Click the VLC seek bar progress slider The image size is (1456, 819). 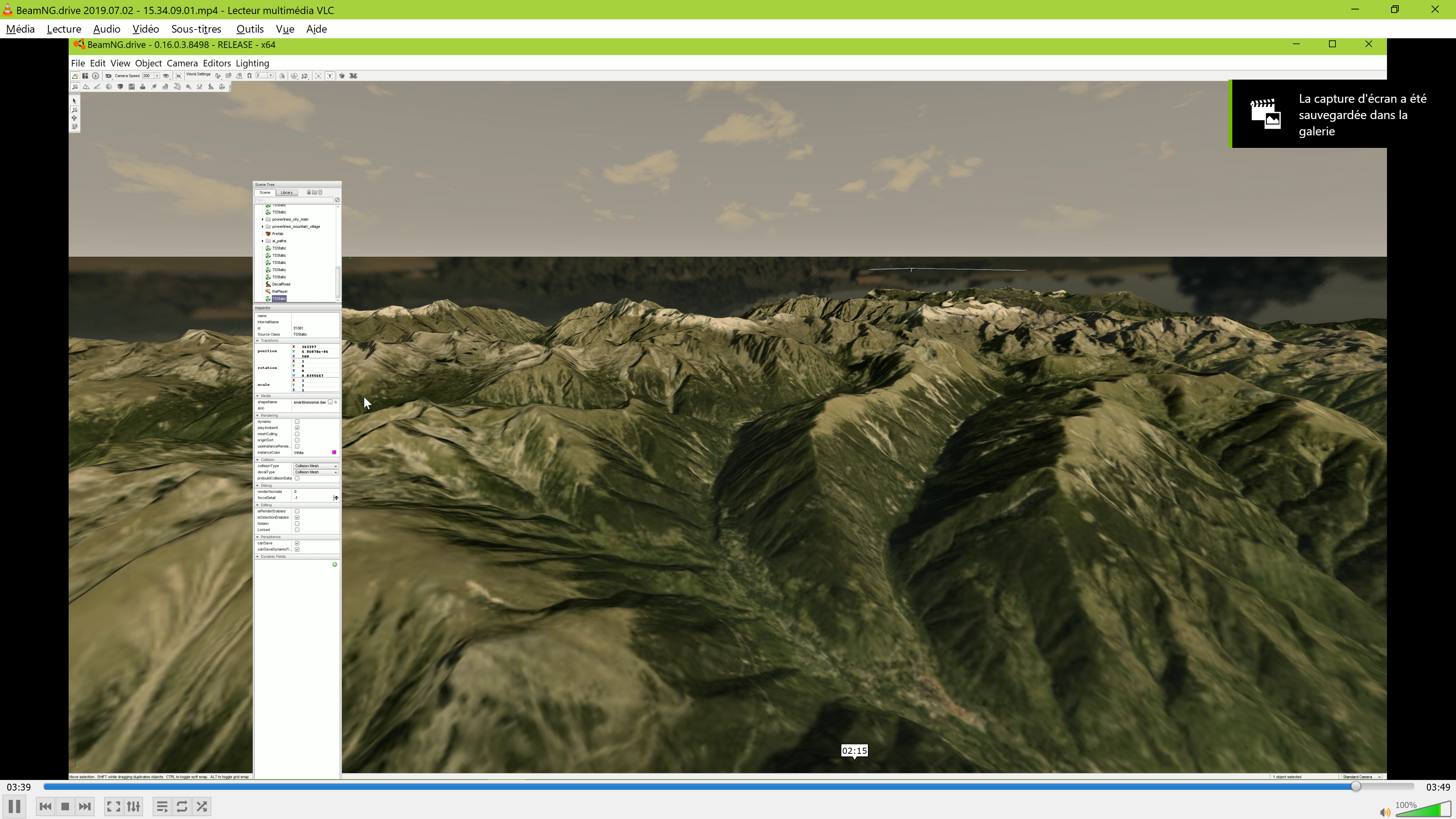(x=729, y=787)
